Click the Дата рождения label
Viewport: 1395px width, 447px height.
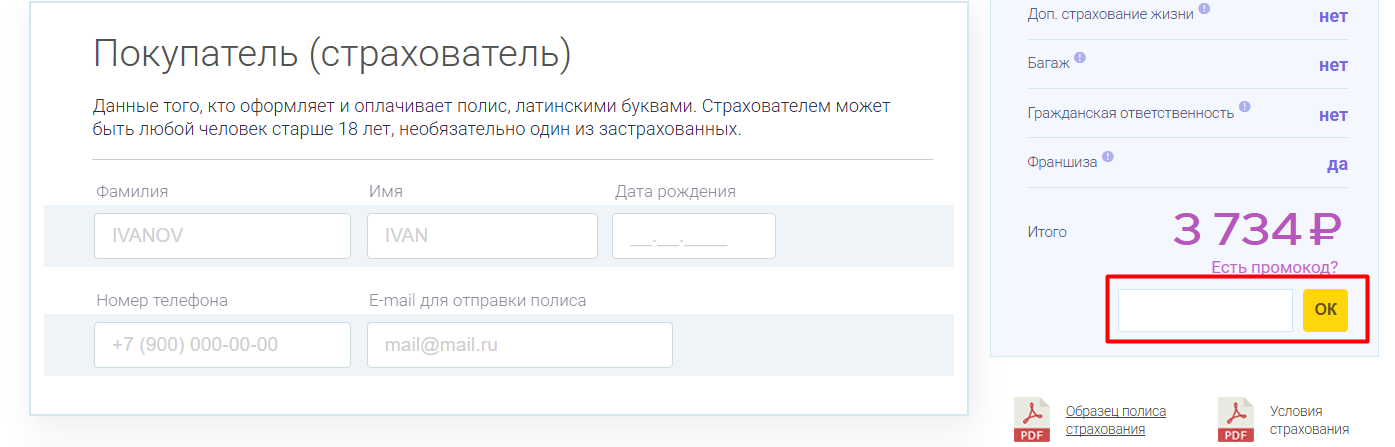(675, 191)
